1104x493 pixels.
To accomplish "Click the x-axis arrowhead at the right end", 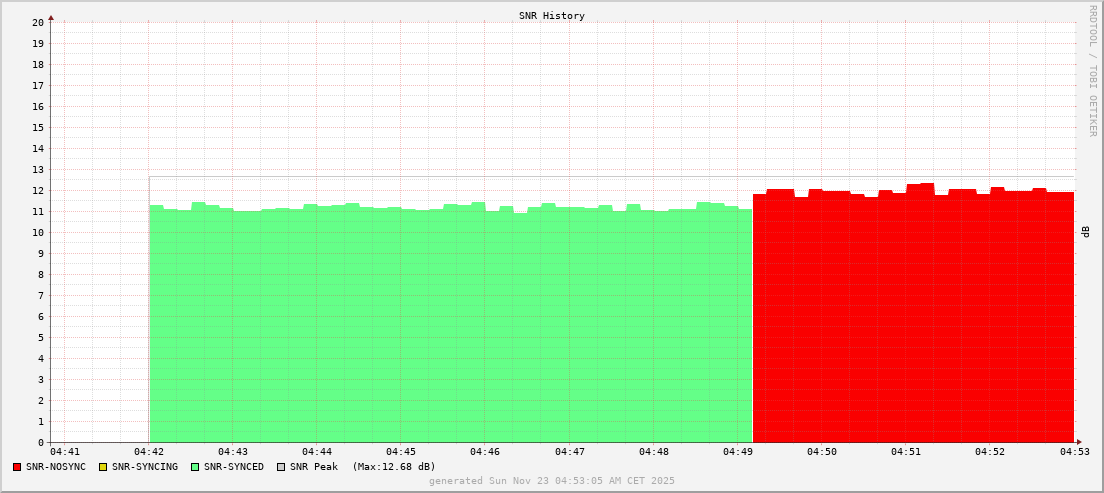I will (x=1078, y=442).
